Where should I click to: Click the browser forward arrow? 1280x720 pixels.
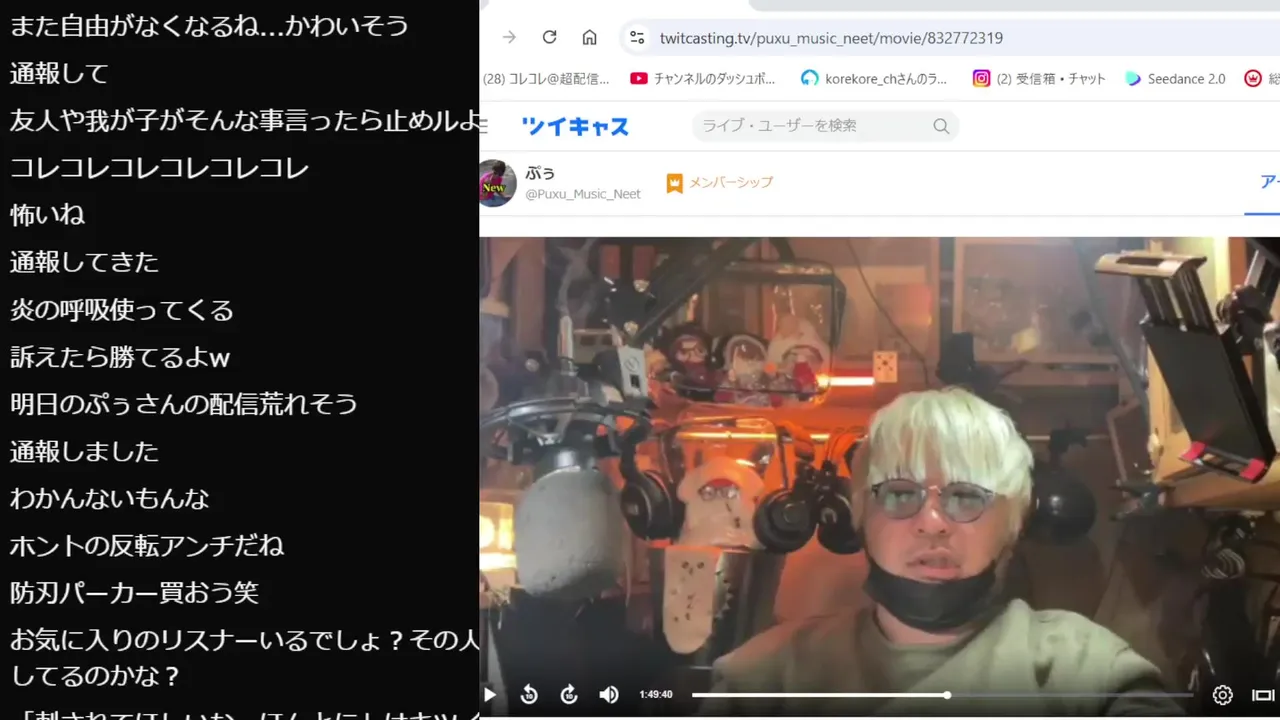click(x=509, y=38)
